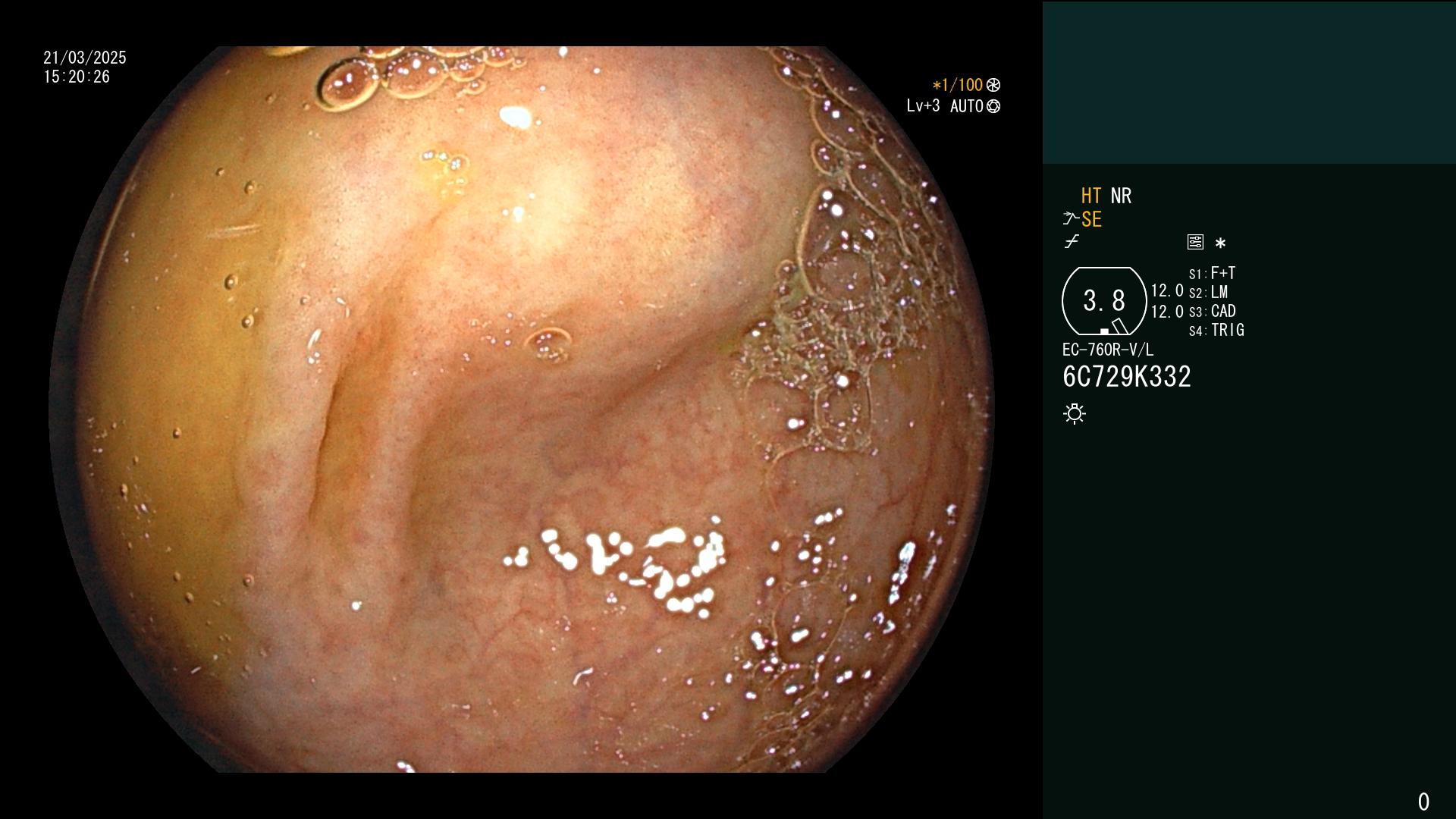Click the S2: LM switch assignment
Screen dimensions: 1456x819
[1209, 292]
